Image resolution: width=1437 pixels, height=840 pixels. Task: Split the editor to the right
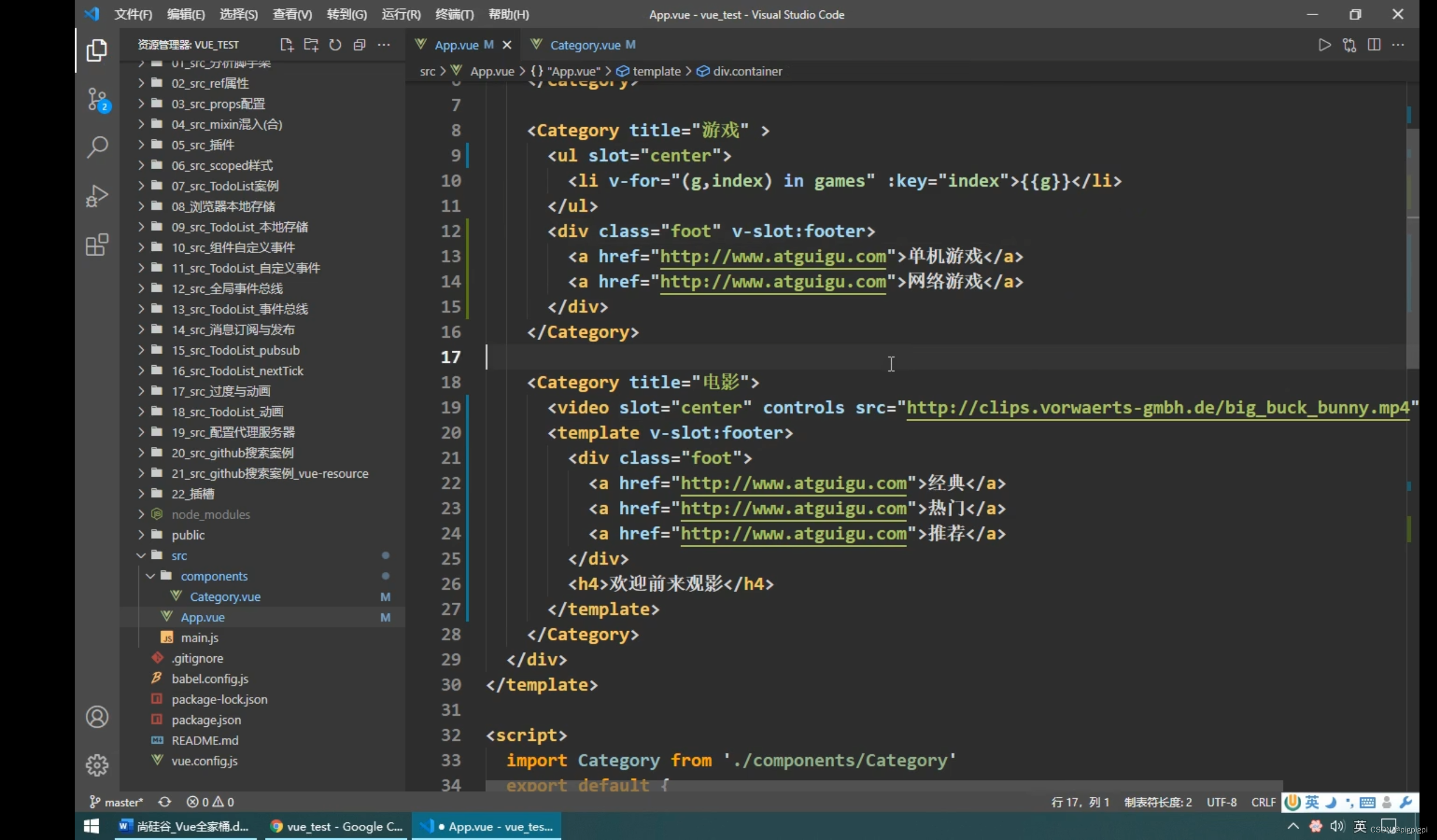pos(1374,45)
